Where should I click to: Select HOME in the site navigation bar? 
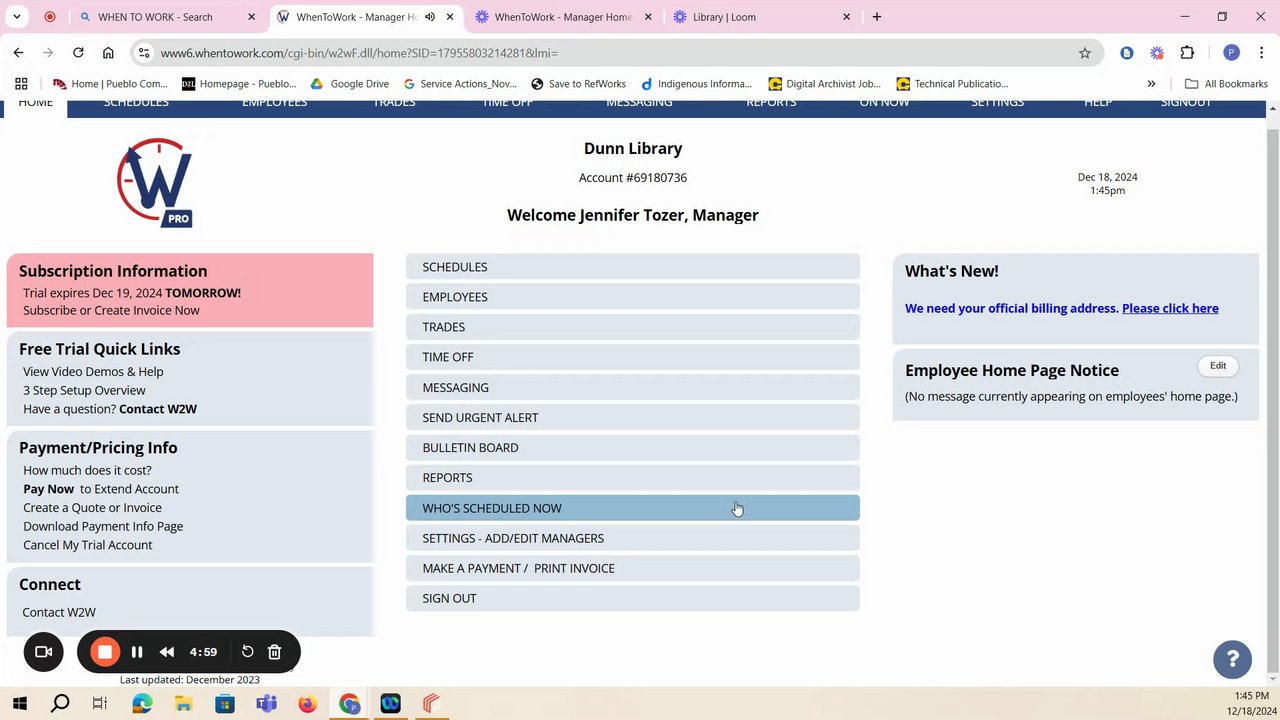tap(35, 104)
